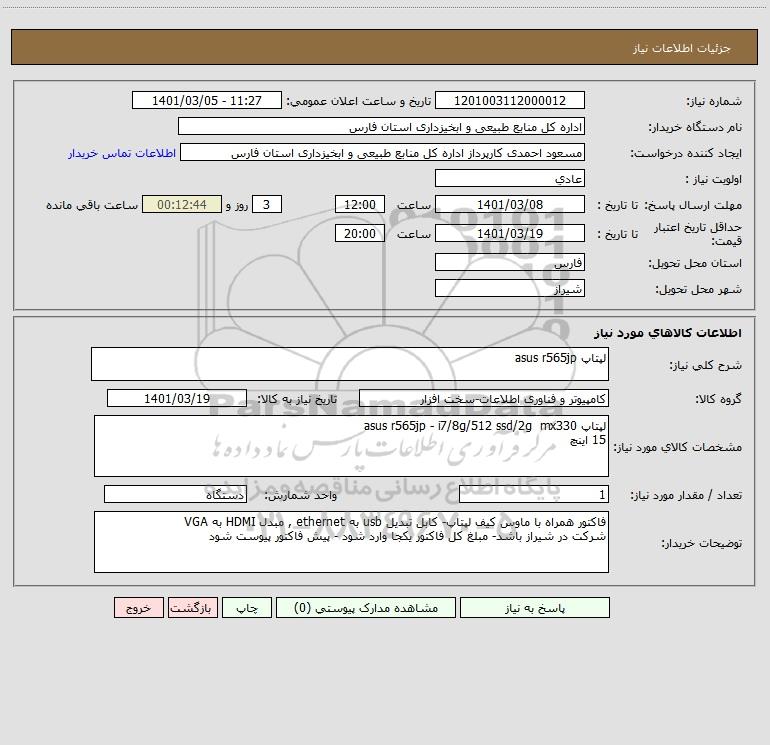Image resolution: width=770 pixels, height=745 pixels.
Task: Click the countdown timer 00:12:44
Action: pyautogui.click(x=182, y=204)
